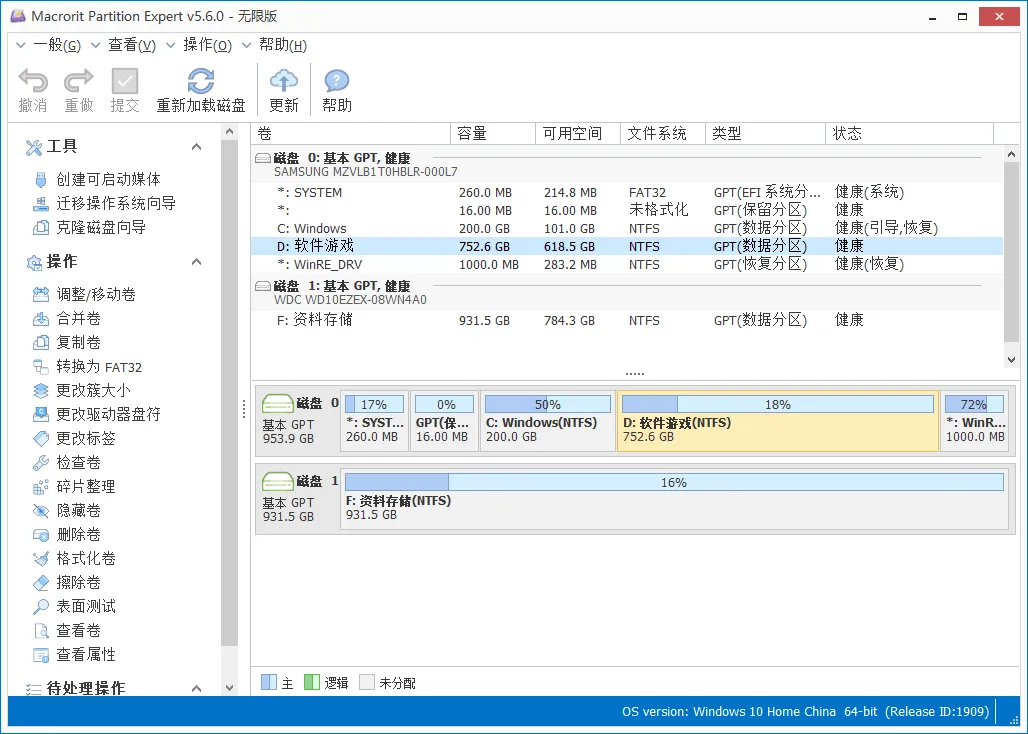1028x734 pixels.
Task: Open the 表面测试 tool
Action: point(73,606)
